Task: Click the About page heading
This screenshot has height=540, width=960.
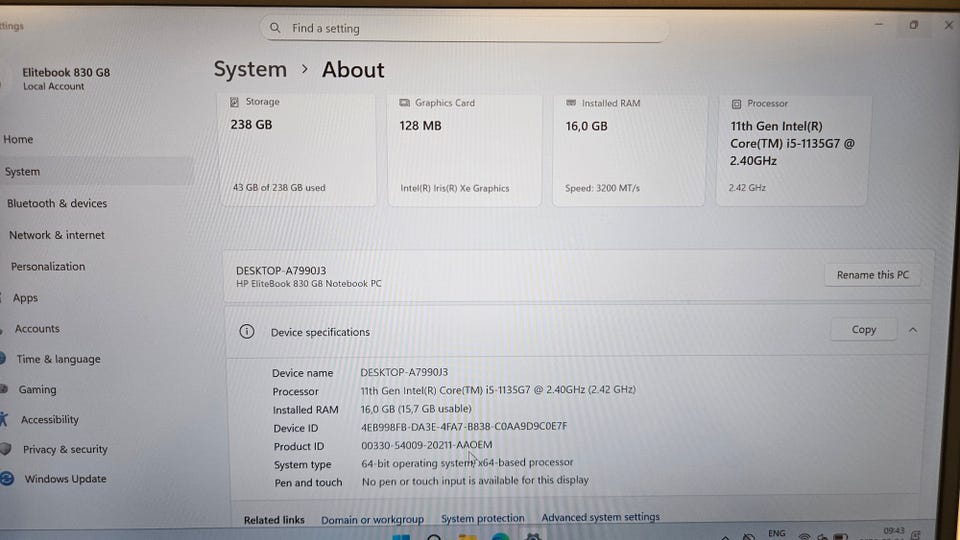Action: pyautogui.click(x=353, y=70)
